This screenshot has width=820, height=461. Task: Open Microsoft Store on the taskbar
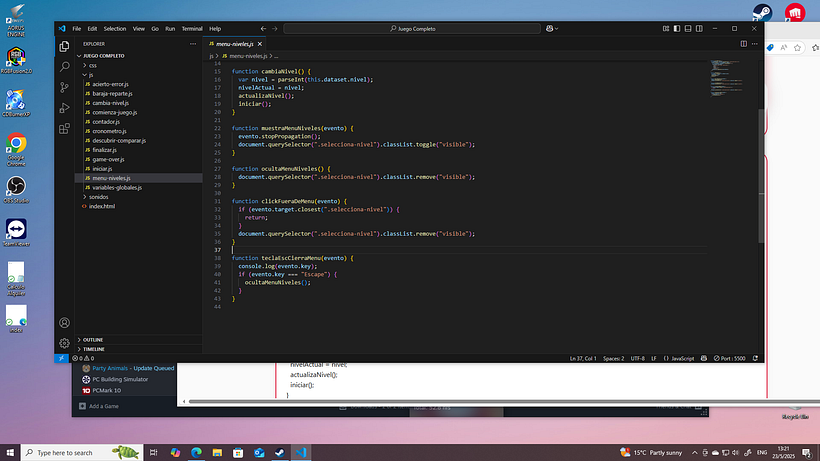238,453
